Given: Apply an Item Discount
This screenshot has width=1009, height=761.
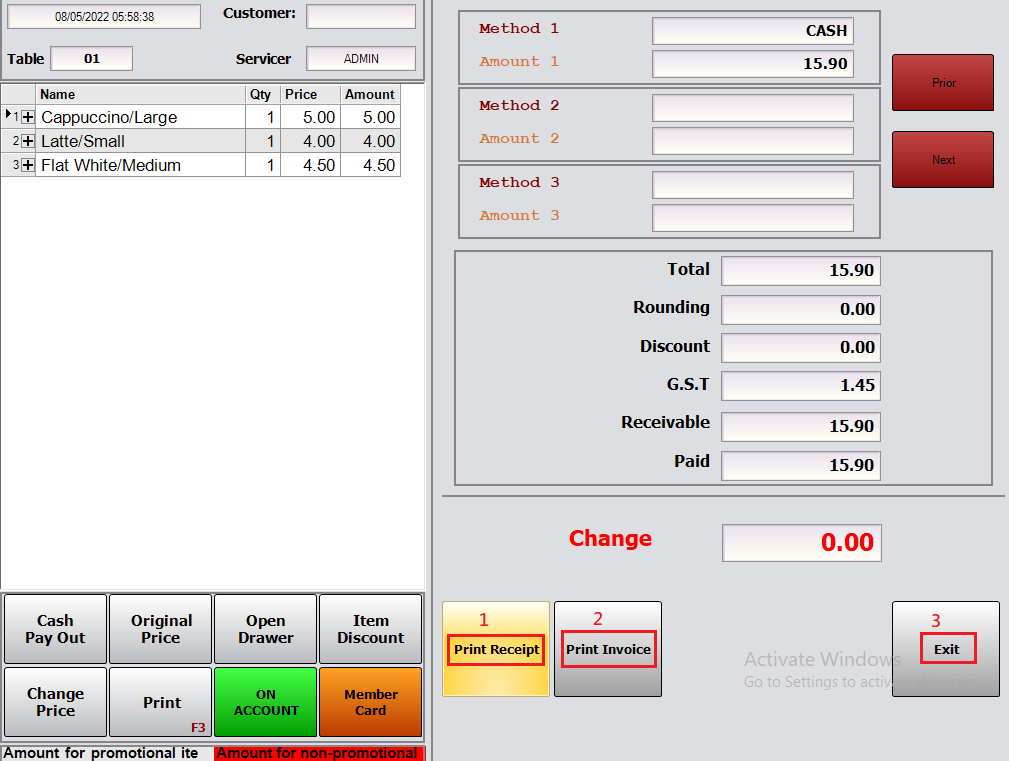Looking at the screenshot, I should [x=371, y=628].
